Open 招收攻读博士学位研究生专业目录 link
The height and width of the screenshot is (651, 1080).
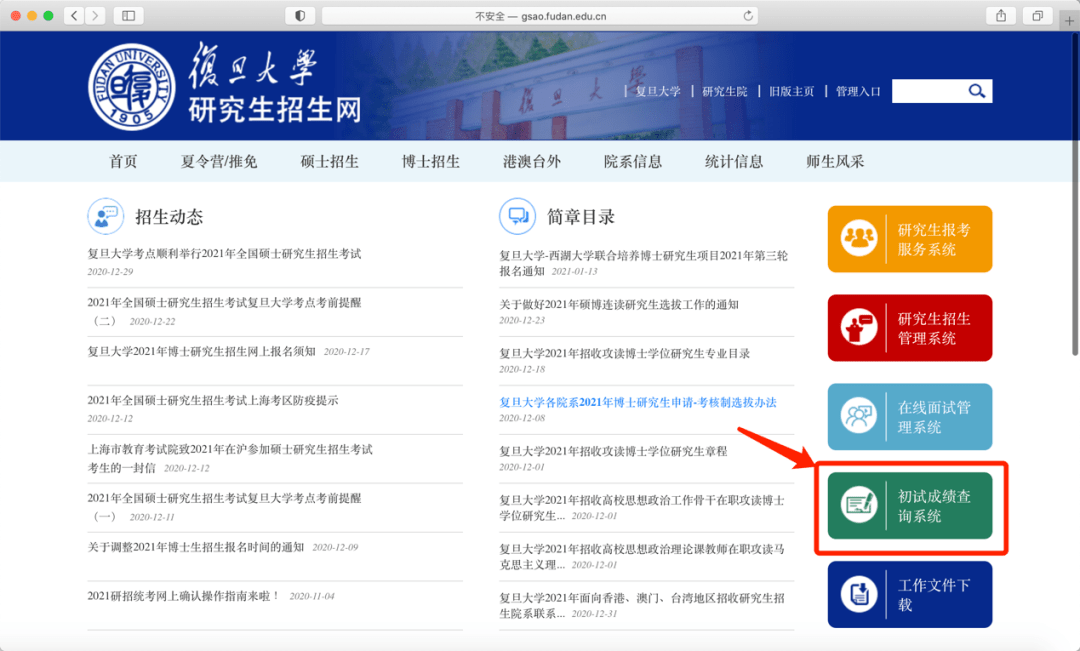click(624, 353)
